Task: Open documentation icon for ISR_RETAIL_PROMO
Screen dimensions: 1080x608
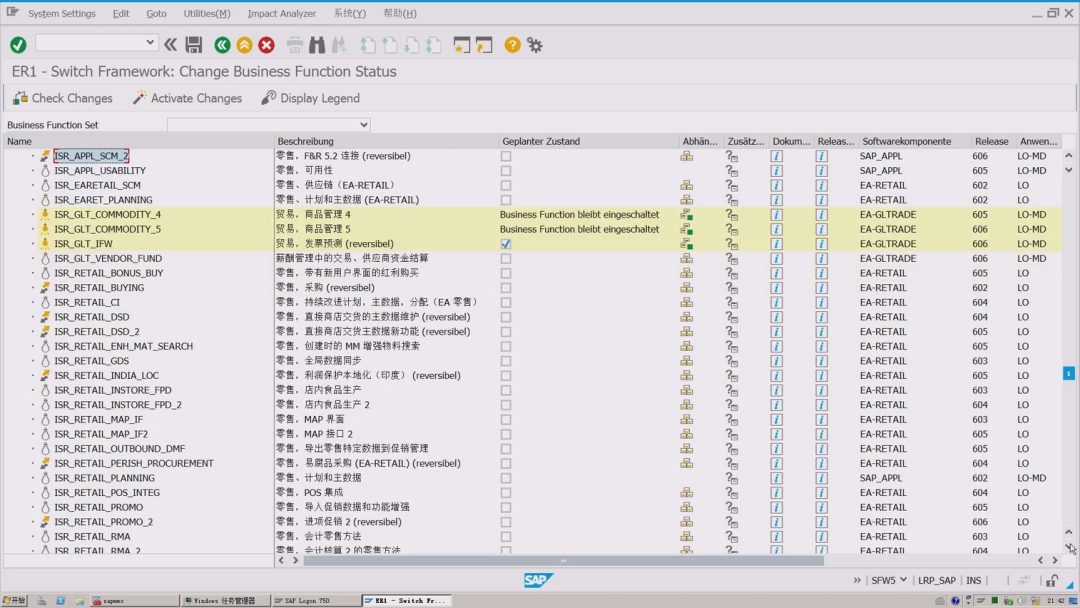Action: point(776,507)
